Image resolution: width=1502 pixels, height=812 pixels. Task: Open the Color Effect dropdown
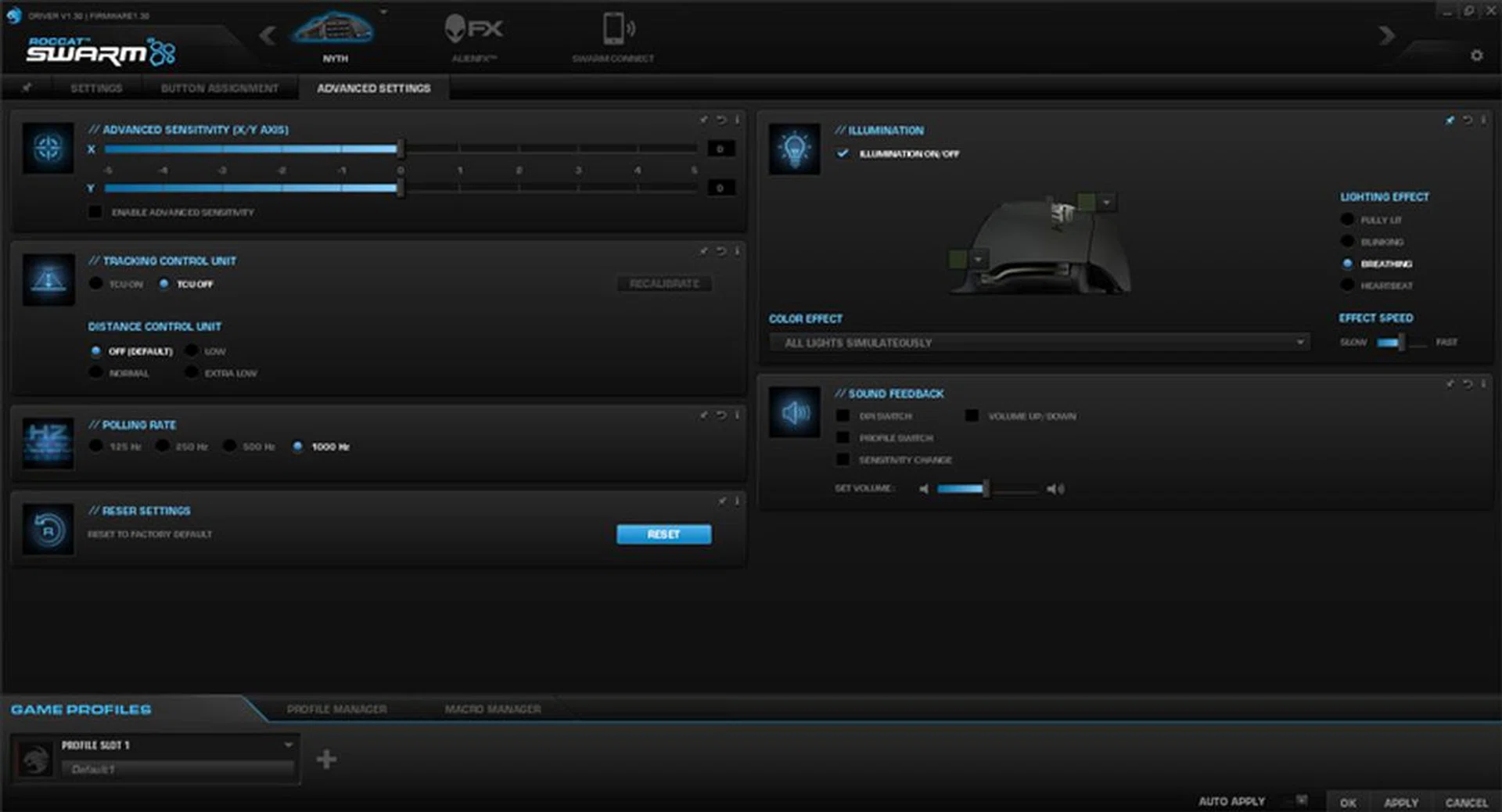[x=1038, y=343]
